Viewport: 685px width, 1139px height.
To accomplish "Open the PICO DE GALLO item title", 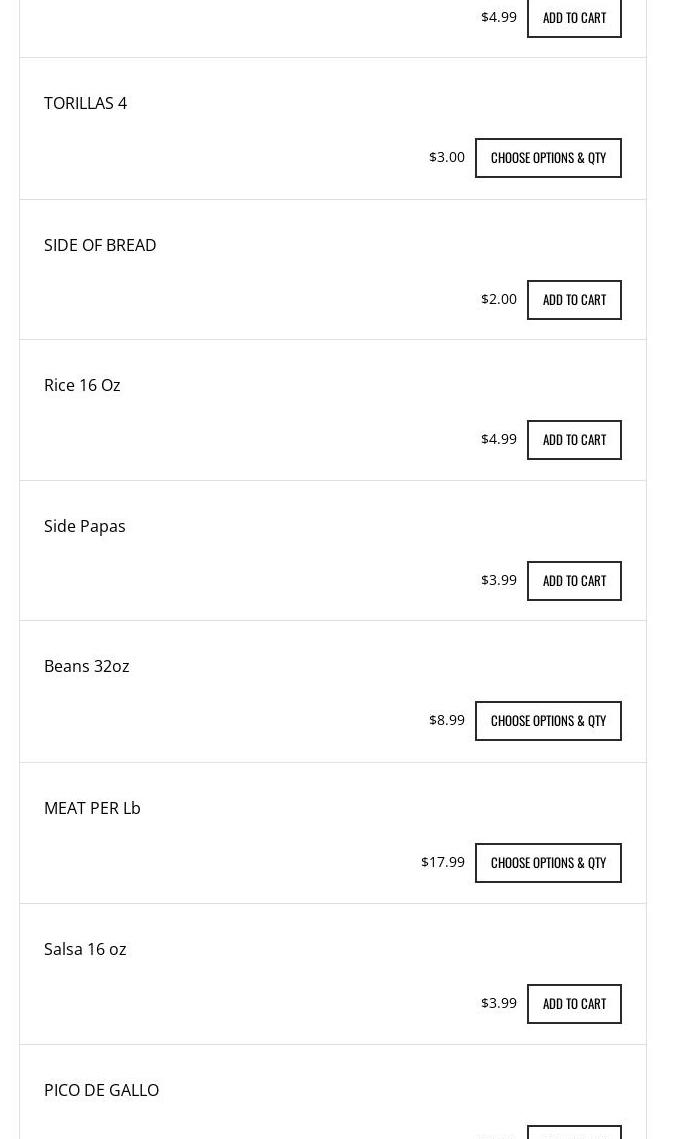I will [102, 1090].
